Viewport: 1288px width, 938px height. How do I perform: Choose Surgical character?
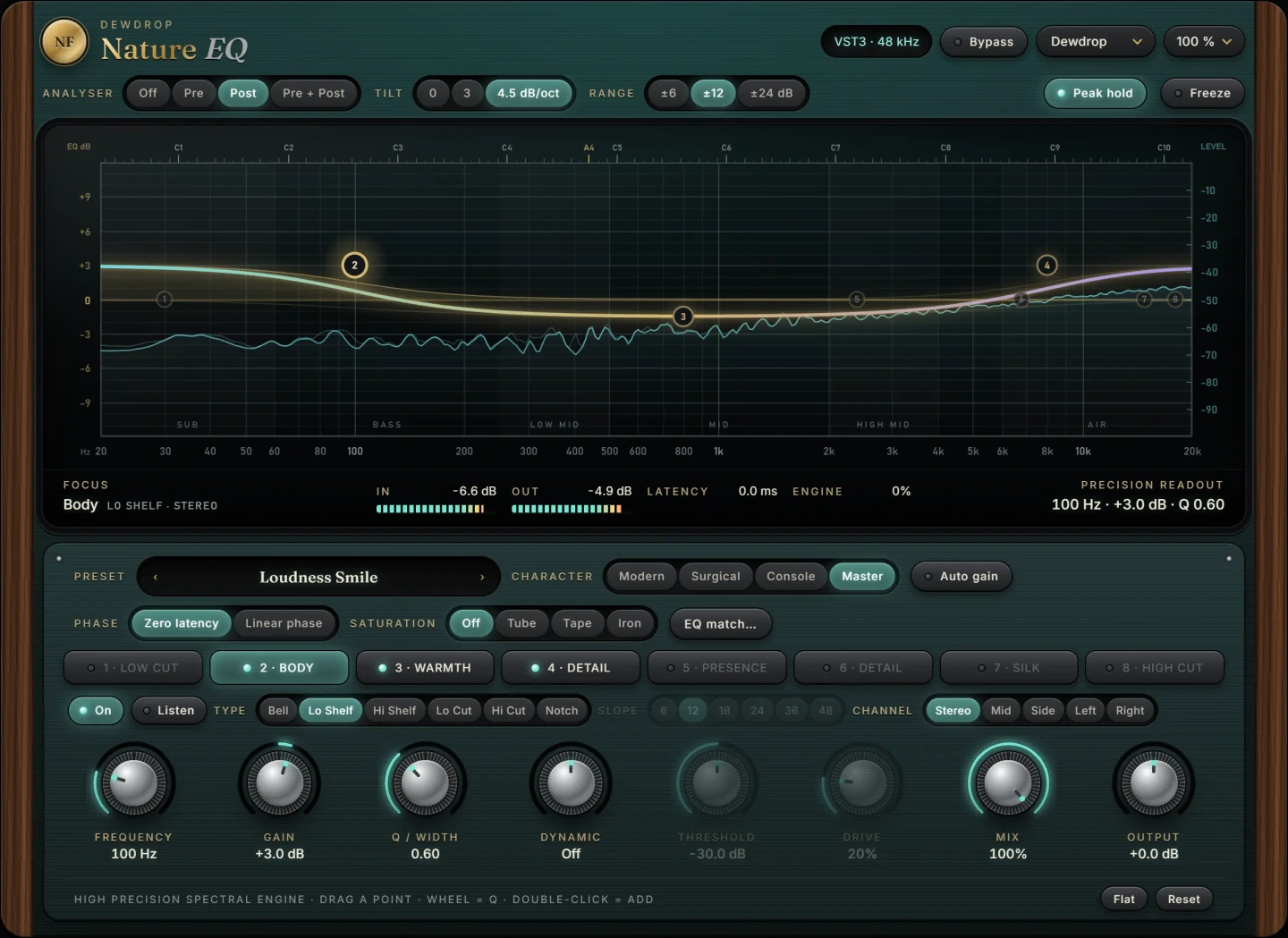pos(716,577)
